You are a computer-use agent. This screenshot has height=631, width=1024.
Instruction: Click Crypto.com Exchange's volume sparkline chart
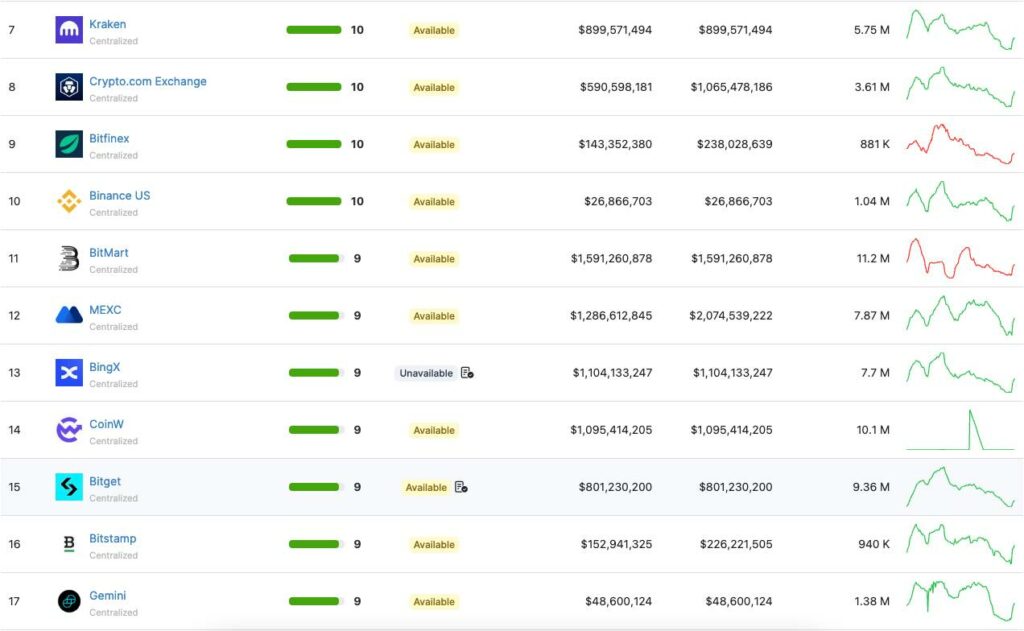(961, 87)
